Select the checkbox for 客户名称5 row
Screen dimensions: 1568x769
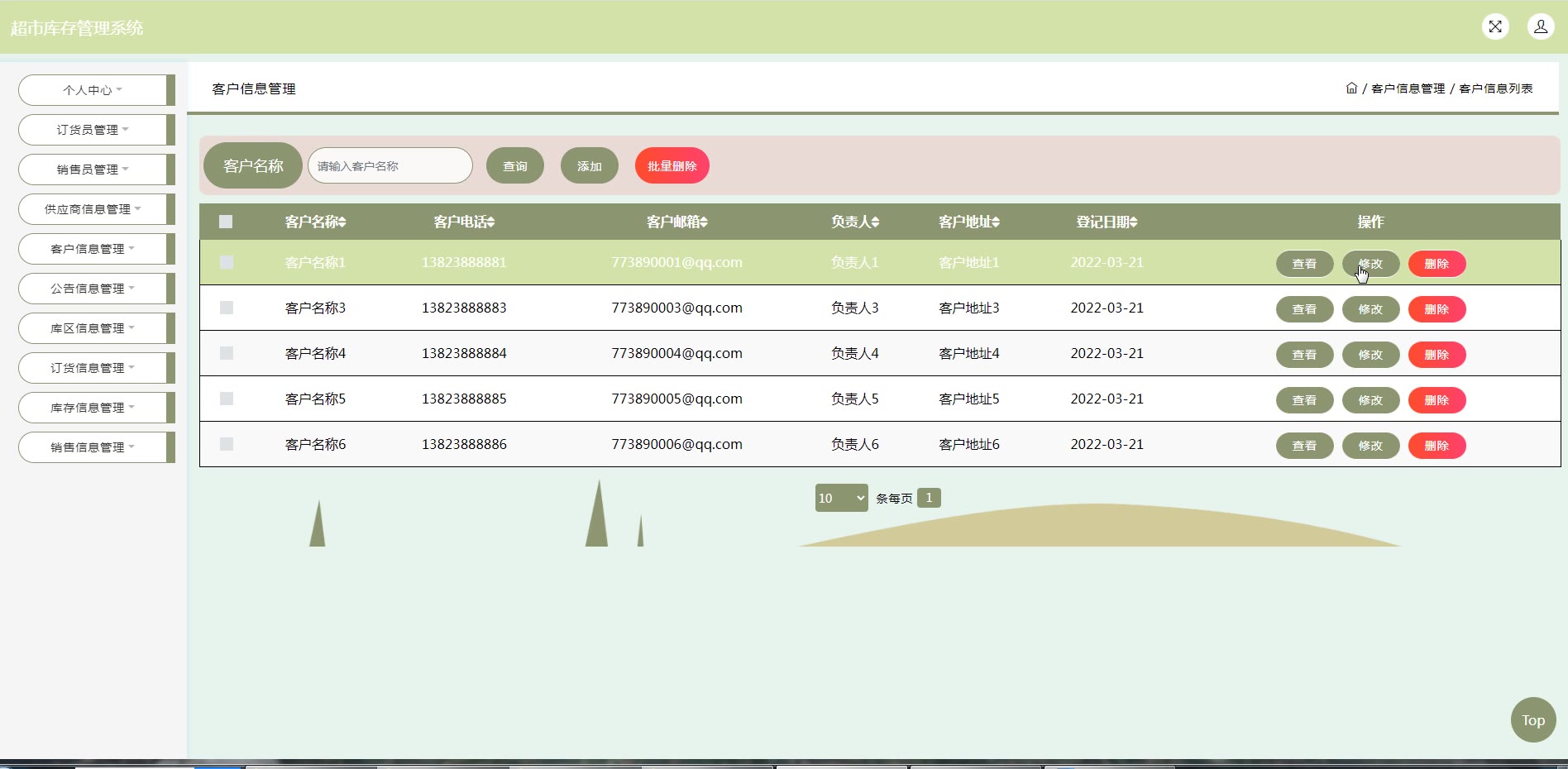227,399
